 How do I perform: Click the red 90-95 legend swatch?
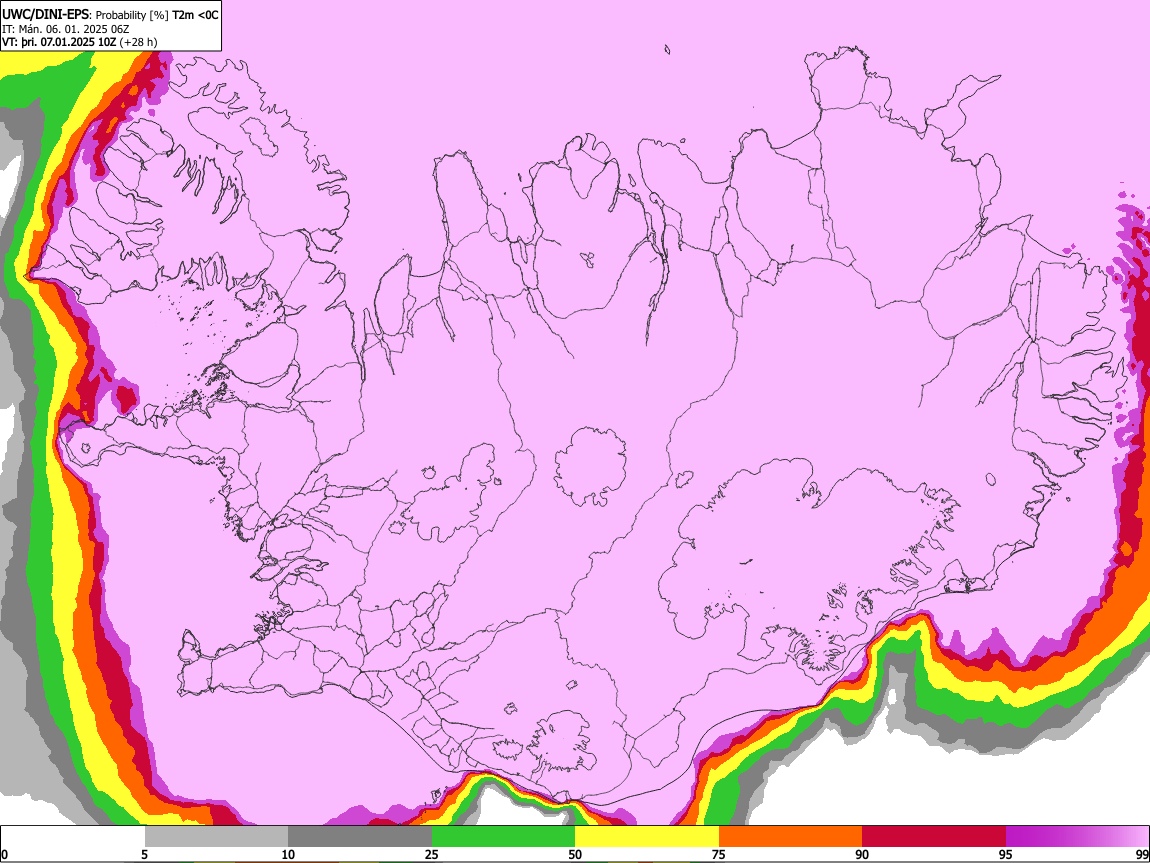934,836
